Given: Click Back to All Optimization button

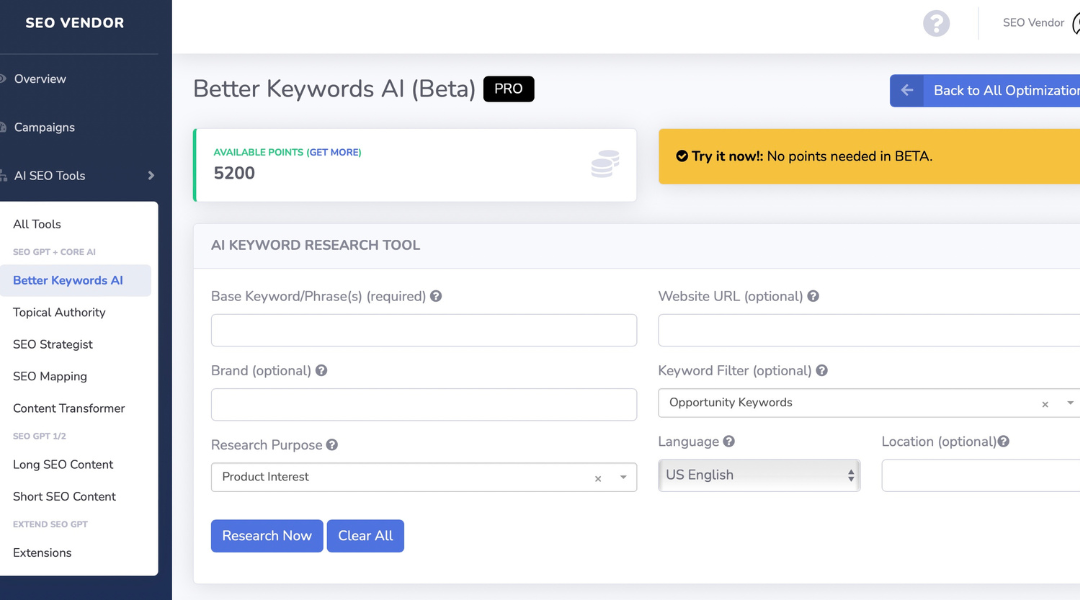Looking at the screenshot, I should tap(985, 90).
